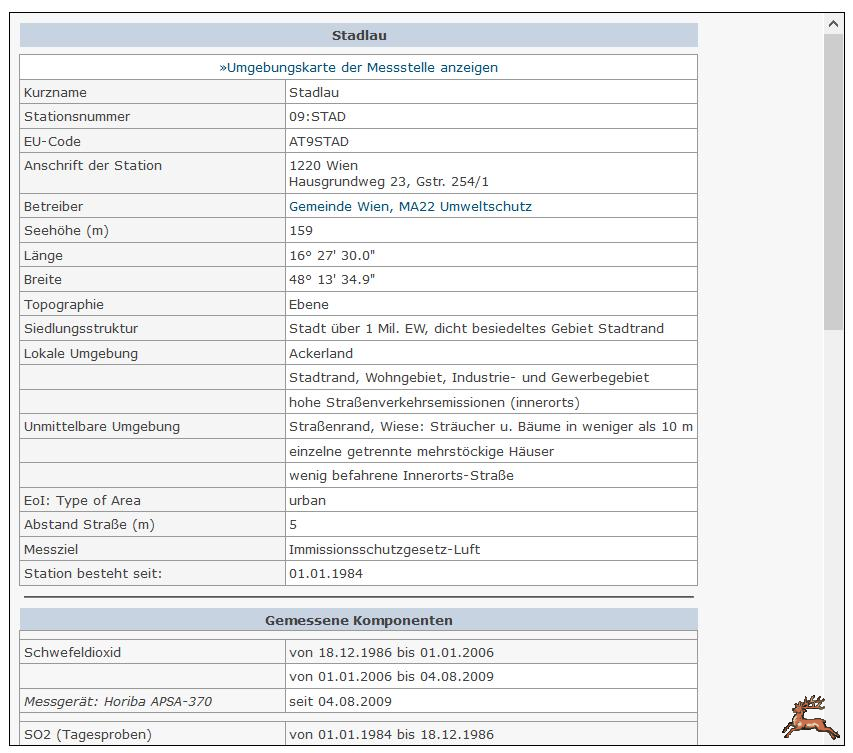Click einzelne getrennte mehrstöckige Häuser text
The image size is (853, 753).
point(421,451)
